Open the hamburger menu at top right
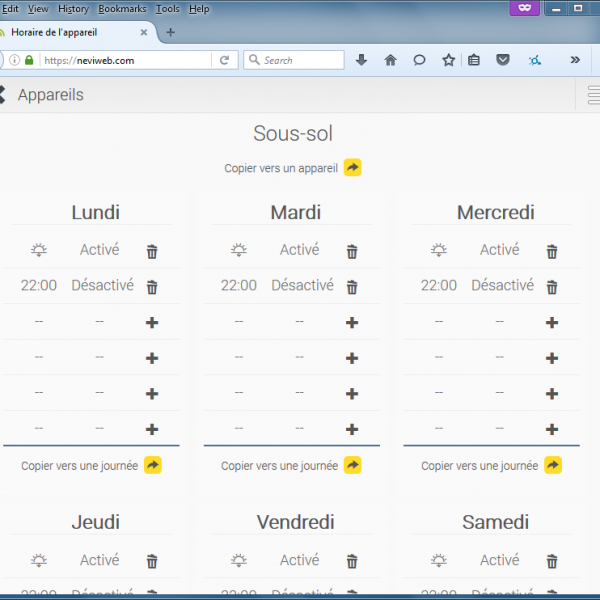Viewport: 600px width, 600px height. click(592, 95)
